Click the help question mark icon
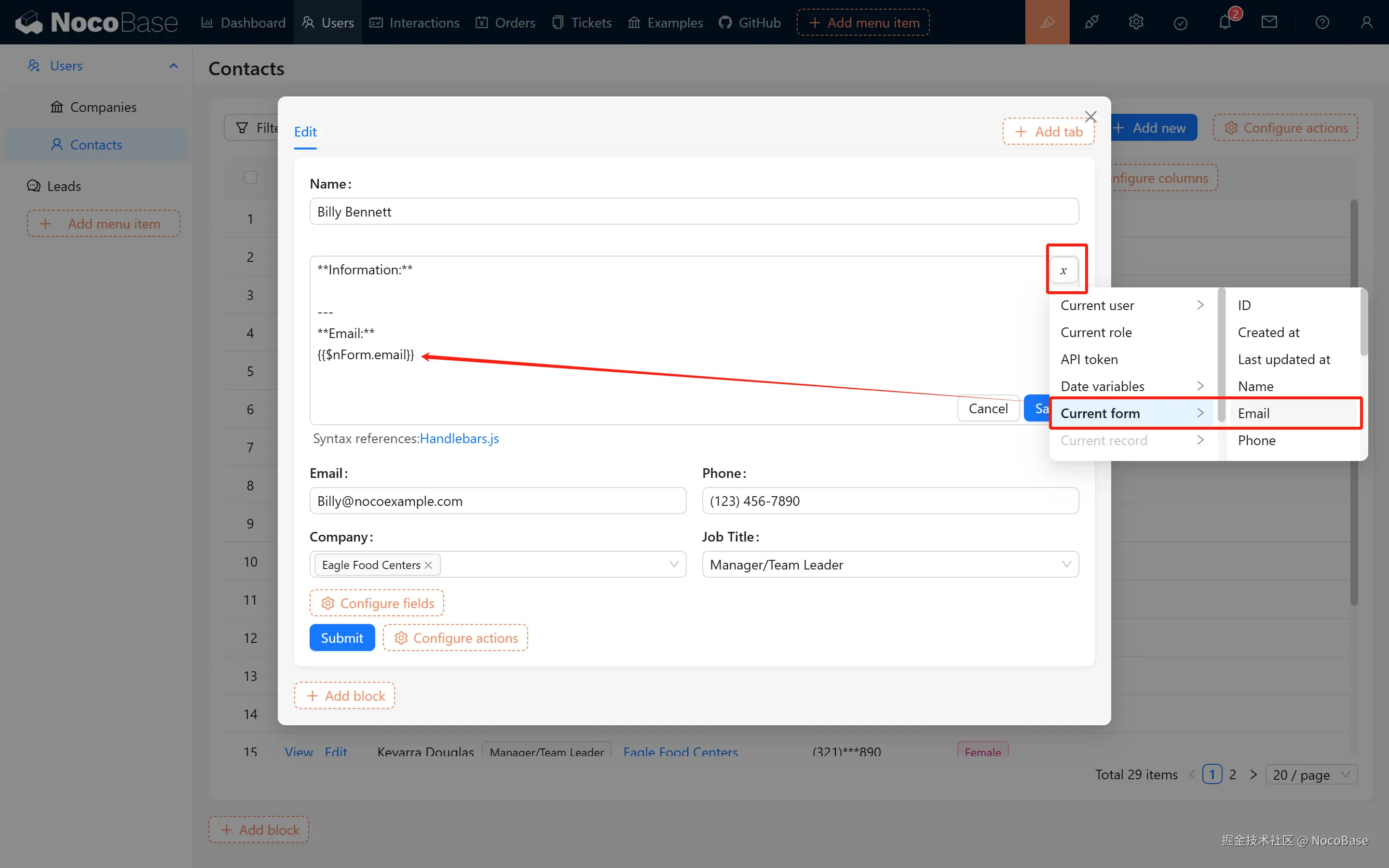 (1322, 22)
